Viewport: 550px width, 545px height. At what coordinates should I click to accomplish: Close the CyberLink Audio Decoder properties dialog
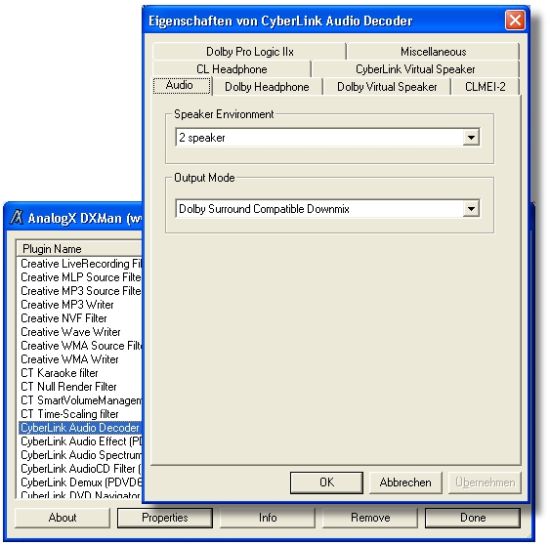click(x=515, y=20)
